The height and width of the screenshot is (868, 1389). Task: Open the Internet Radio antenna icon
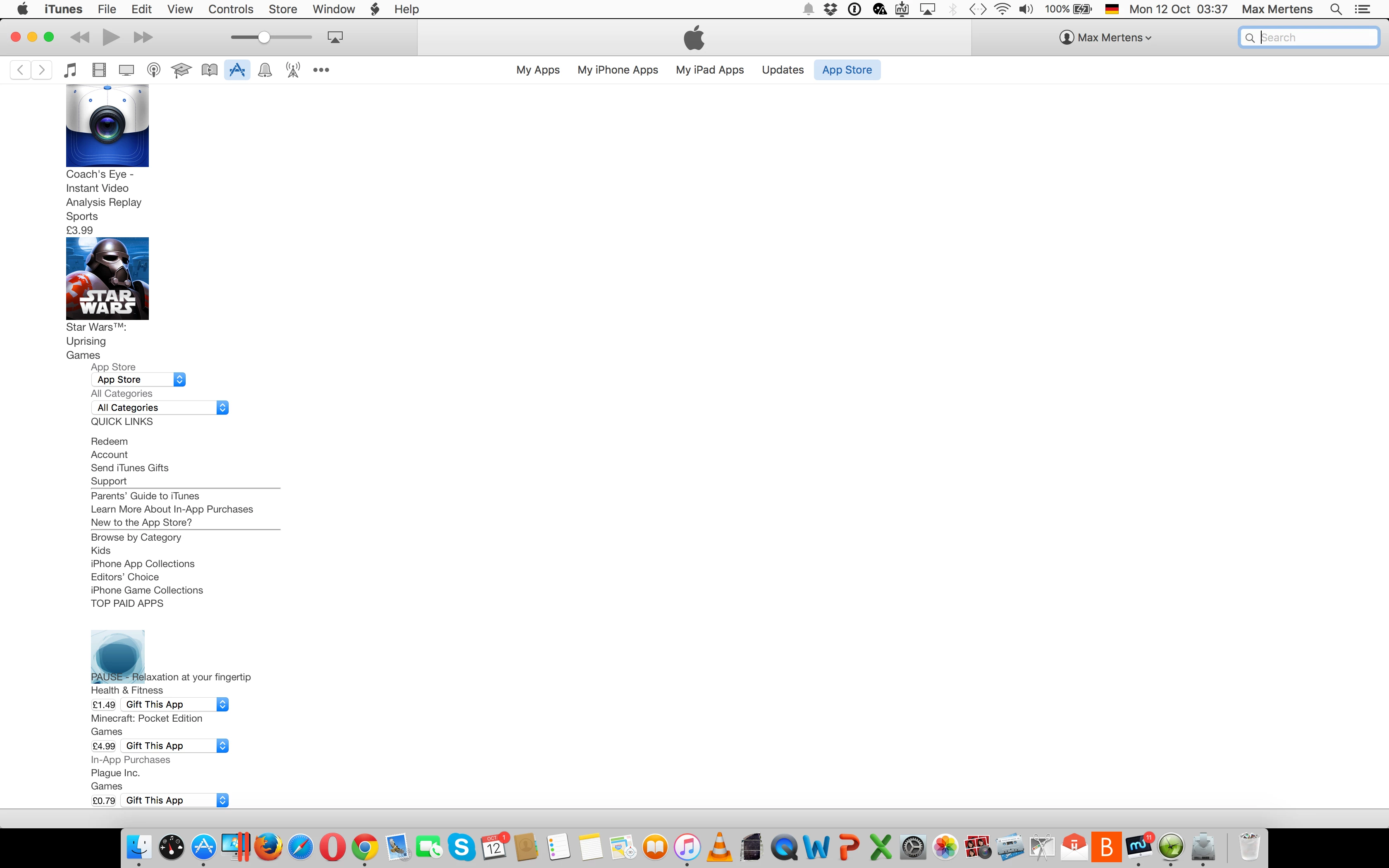tap(293, 70)
